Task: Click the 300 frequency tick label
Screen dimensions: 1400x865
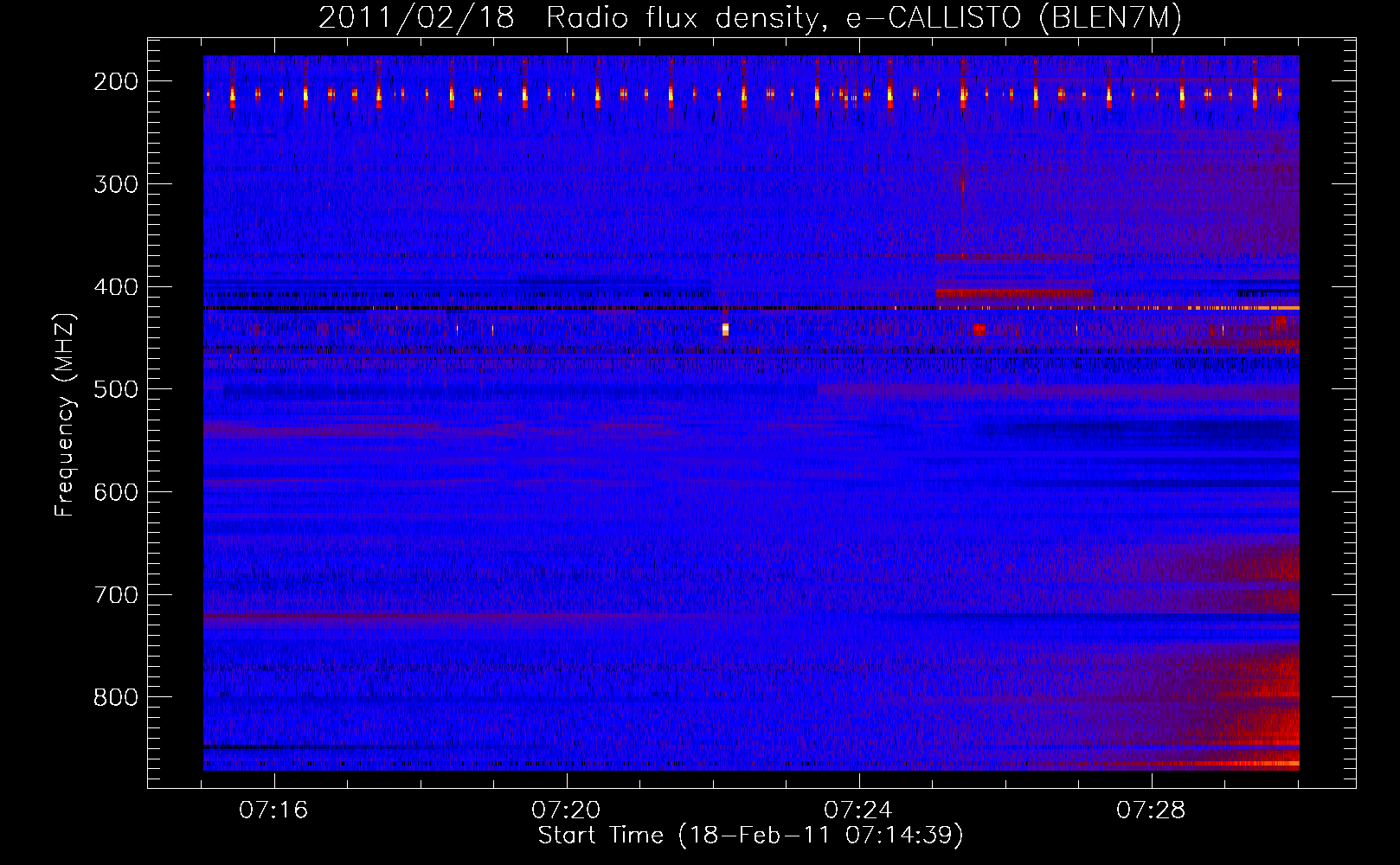Action: point(116,184)
